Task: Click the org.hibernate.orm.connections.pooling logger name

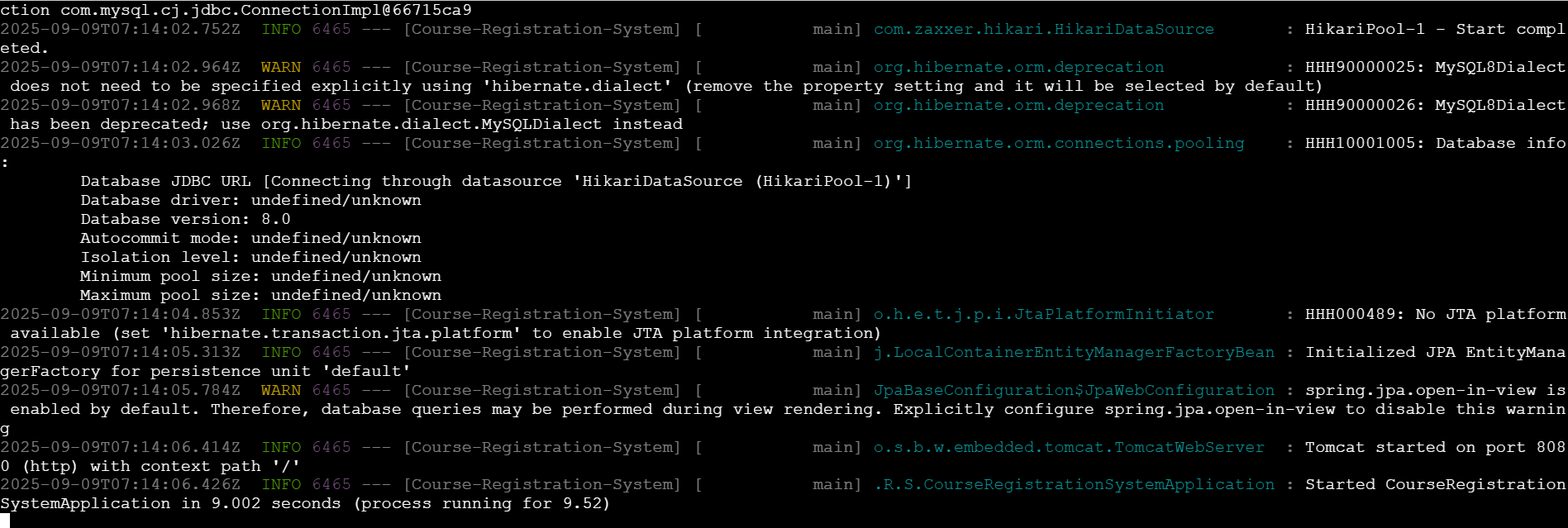Action: pos(1058,143)
